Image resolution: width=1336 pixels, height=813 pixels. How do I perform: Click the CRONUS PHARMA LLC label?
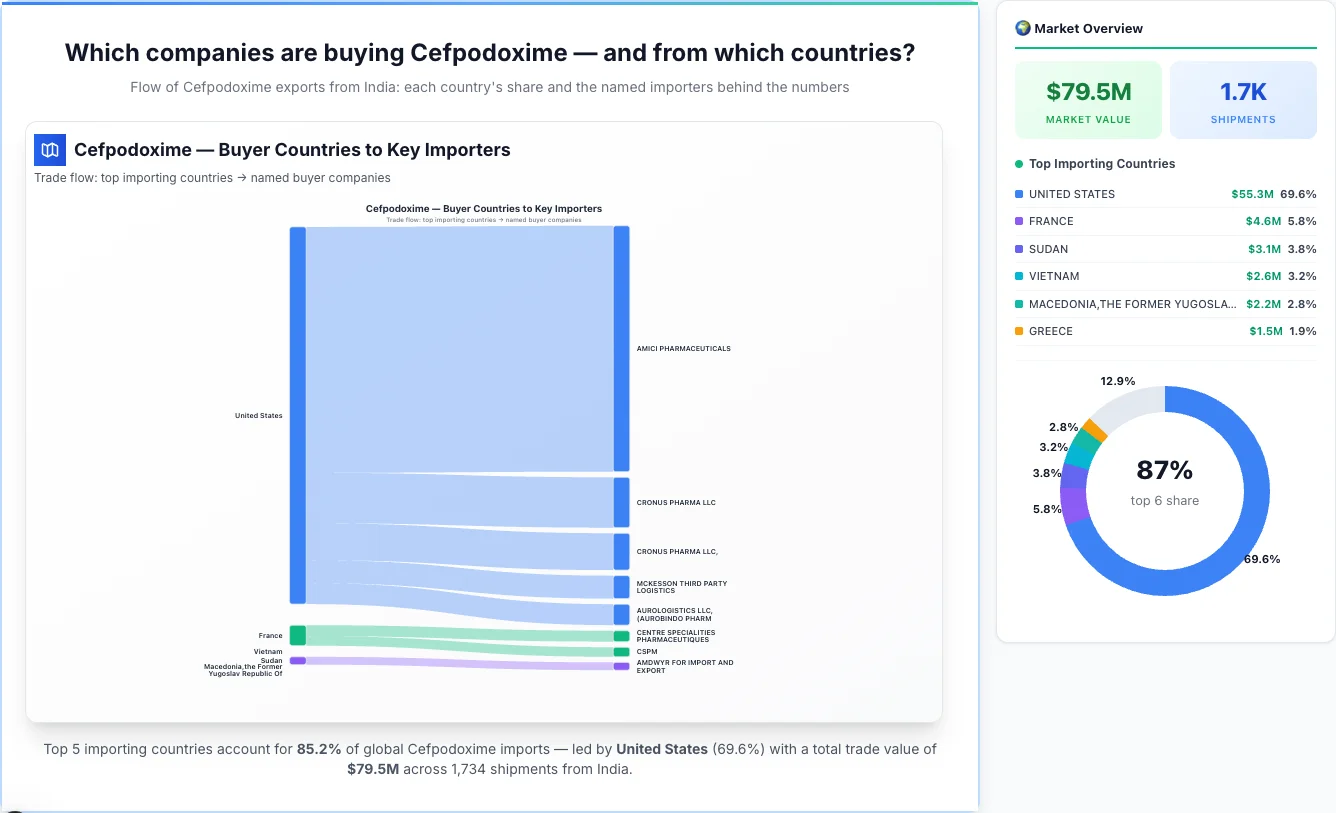point(676,503)
